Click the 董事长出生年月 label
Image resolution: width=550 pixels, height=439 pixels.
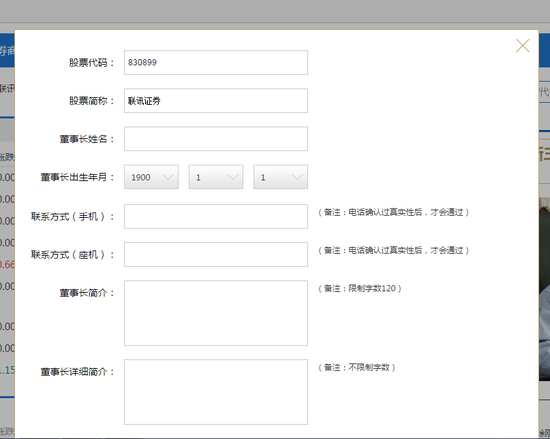(78, 177)
